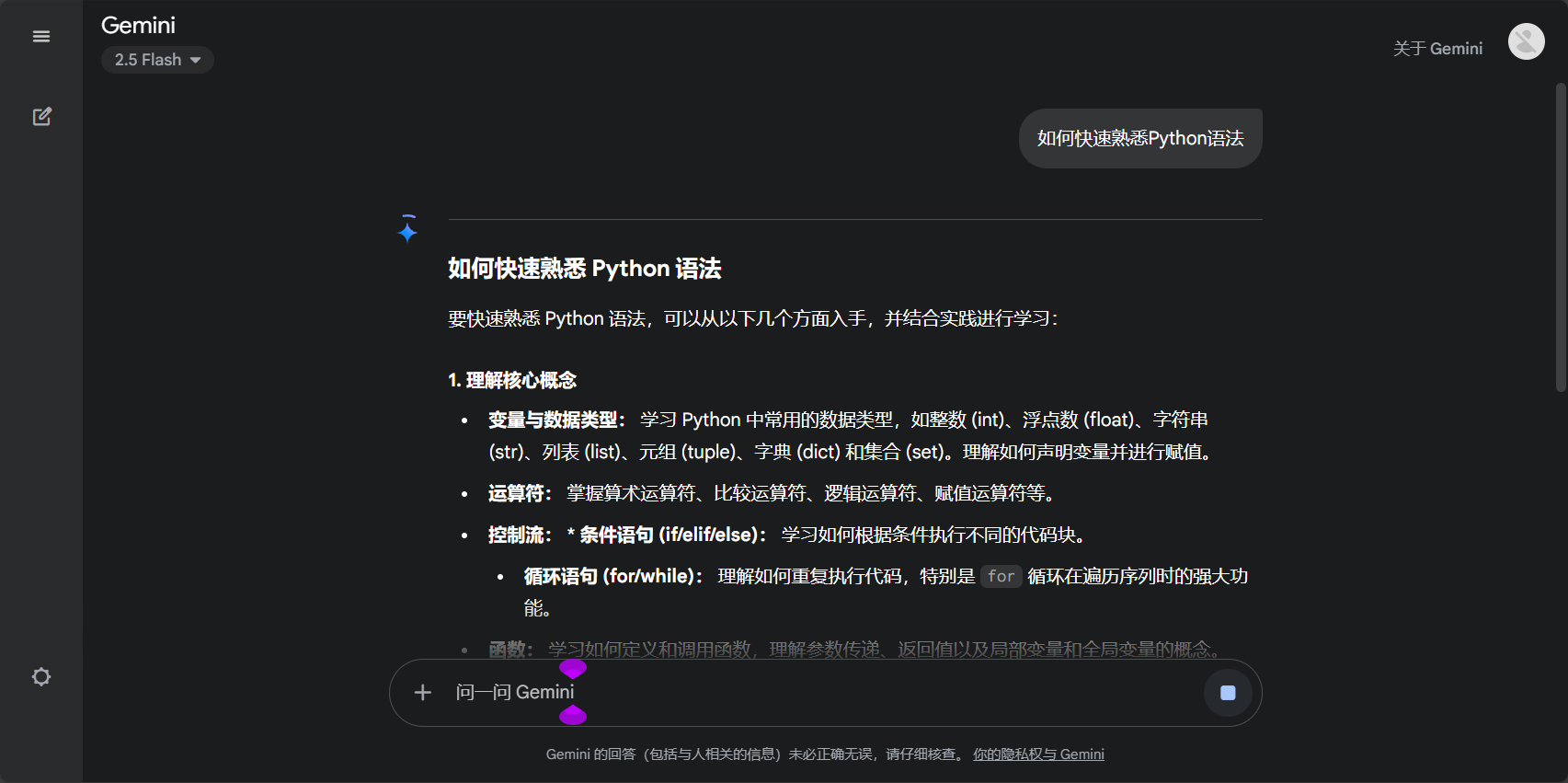Click the intro sentence 要快速熟悉 Python 语法
Screen dimensions: 1568x783
coord(752,319)
